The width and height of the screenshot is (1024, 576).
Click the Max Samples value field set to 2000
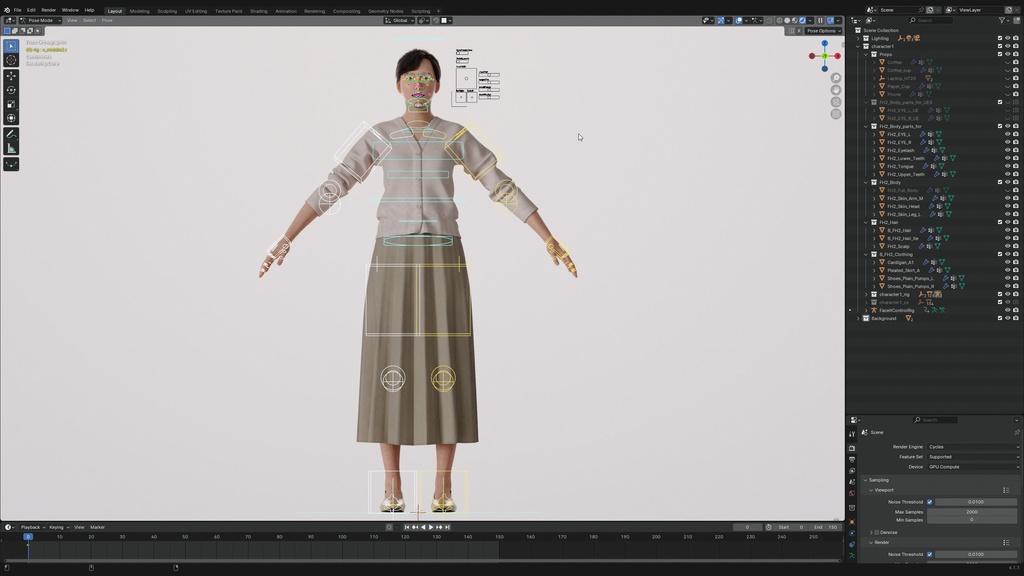point(972,511)
